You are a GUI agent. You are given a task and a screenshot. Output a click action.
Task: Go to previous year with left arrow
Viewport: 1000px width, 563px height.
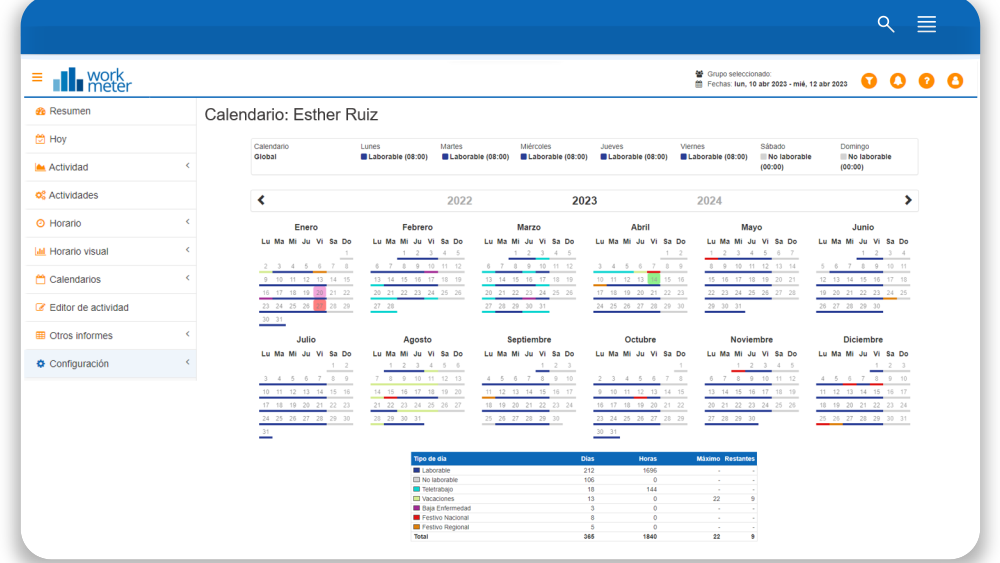point(261,200)
